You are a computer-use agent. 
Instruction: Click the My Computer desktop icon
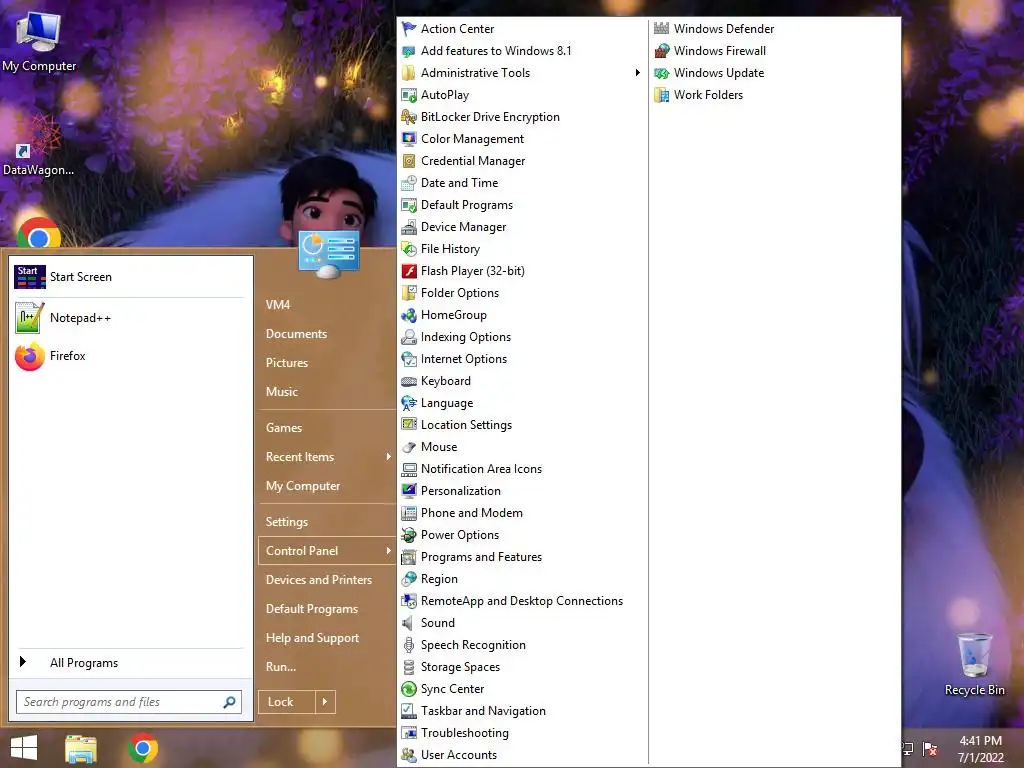coord(38,31)
